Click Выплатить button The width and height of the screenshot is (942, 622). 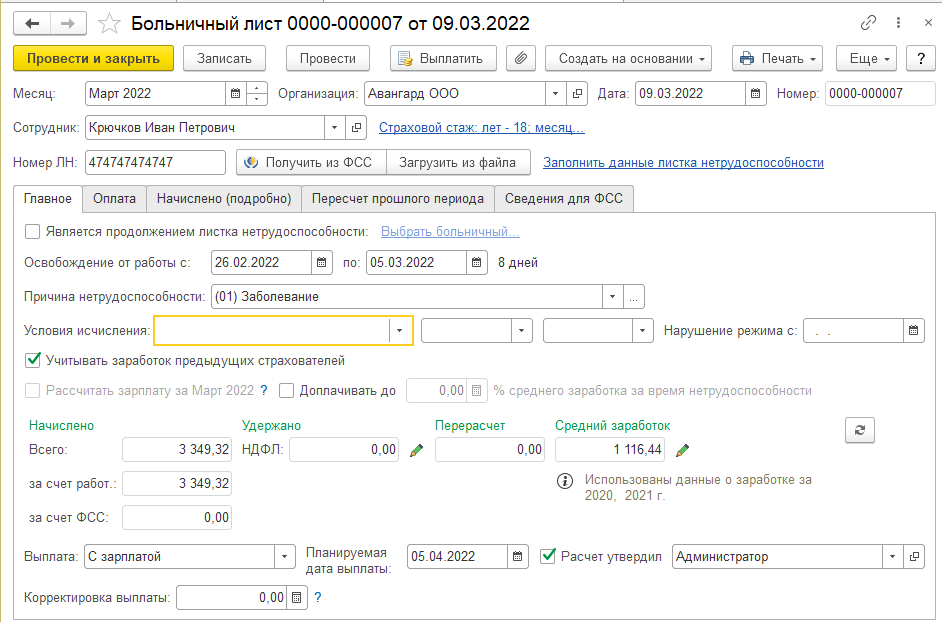click(x=443, y=58)
